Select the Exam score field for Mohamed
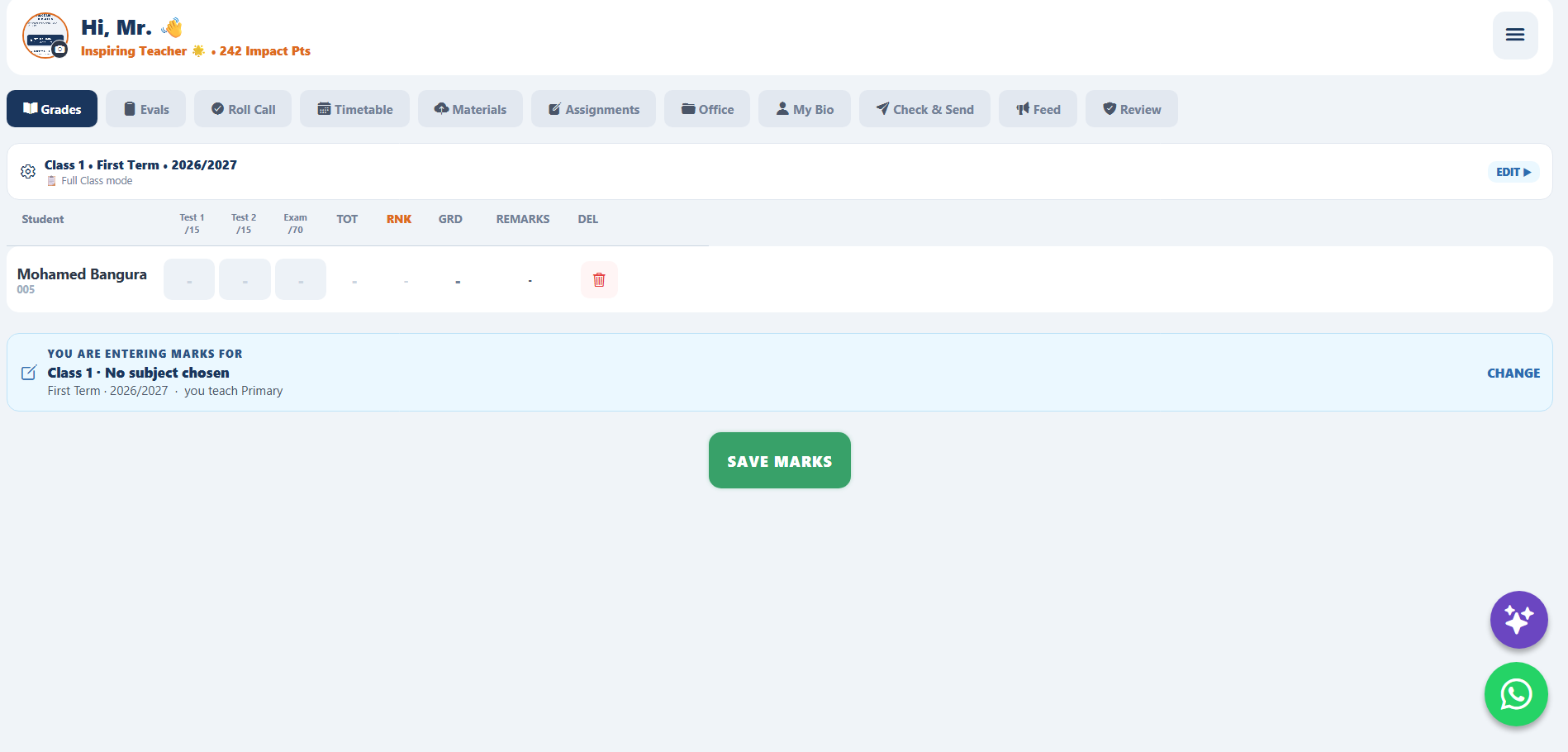 click(x=301, y=279)
